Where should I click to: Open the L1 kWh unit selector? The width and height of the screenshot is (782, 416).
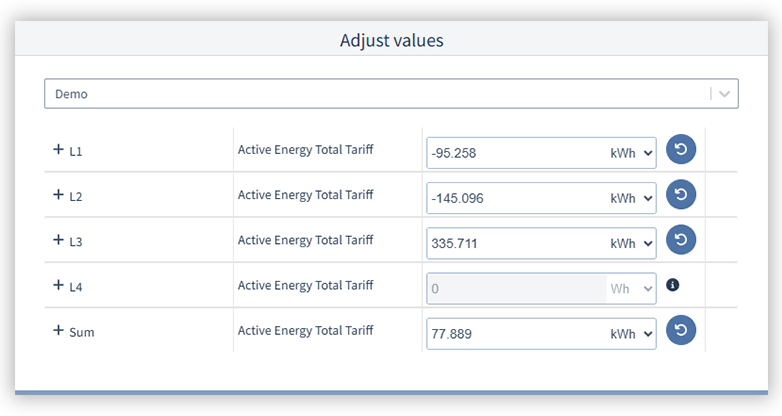[x=632, y=153]
